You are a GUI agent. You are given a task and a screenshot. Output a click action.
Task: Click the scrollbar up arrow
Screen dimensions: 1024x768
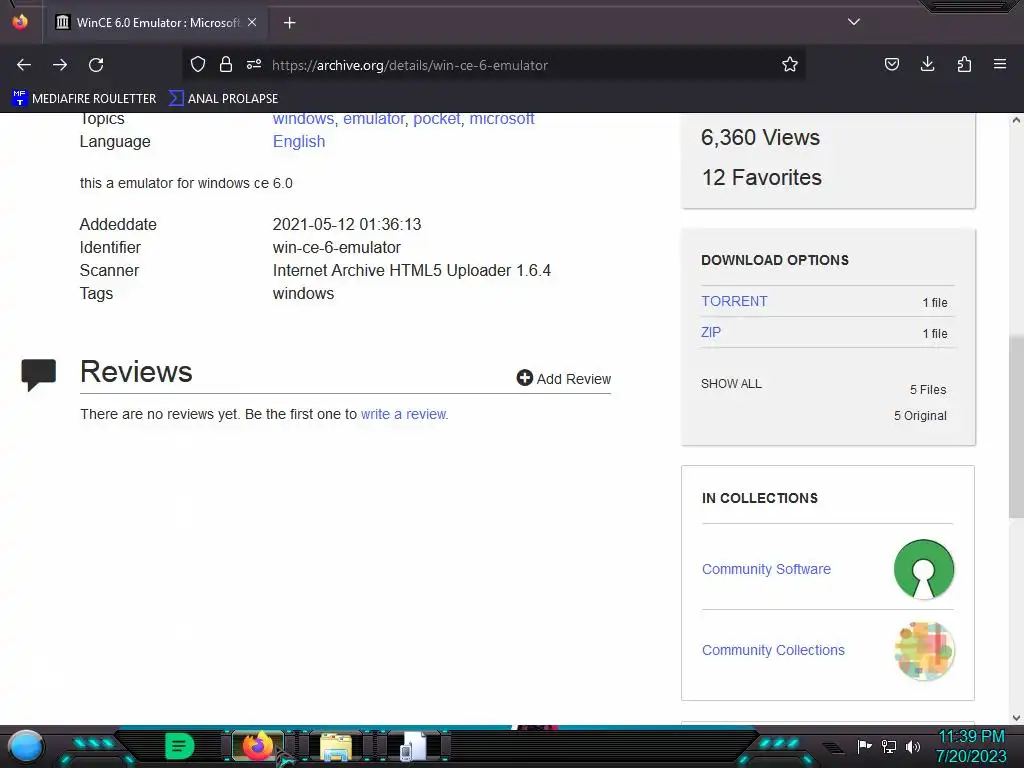[1016, 120]
